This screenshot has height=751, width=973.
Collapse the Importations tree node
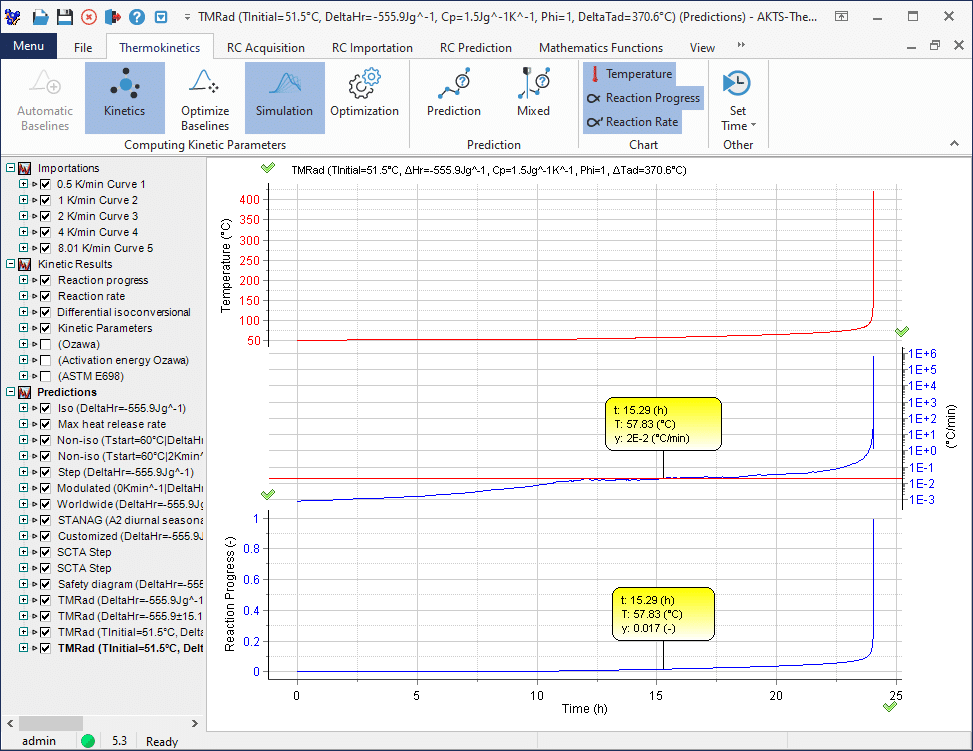click(x=10, y=168)
